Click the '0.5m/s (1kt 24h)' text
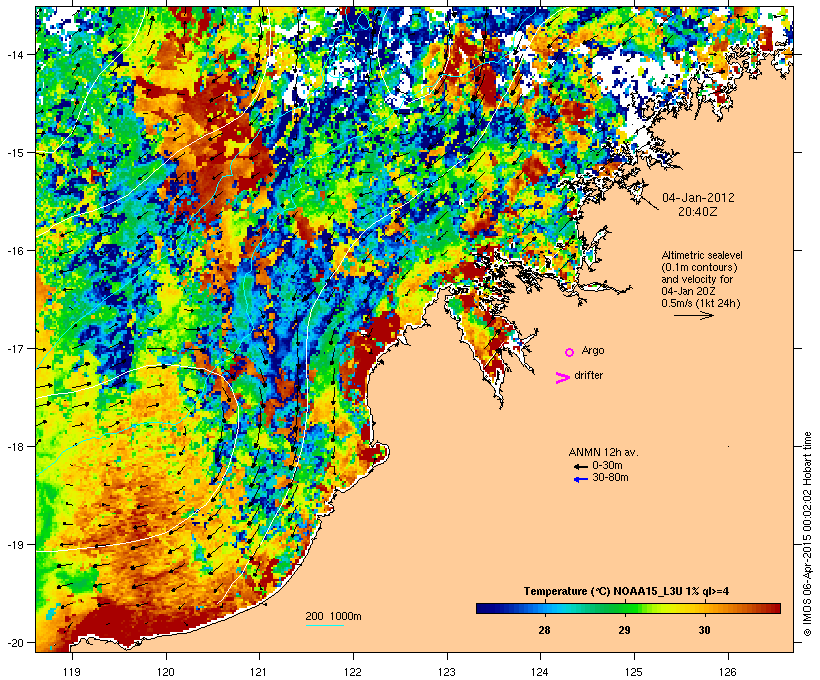Screen dimensions: 820x680 click(701, 303)
